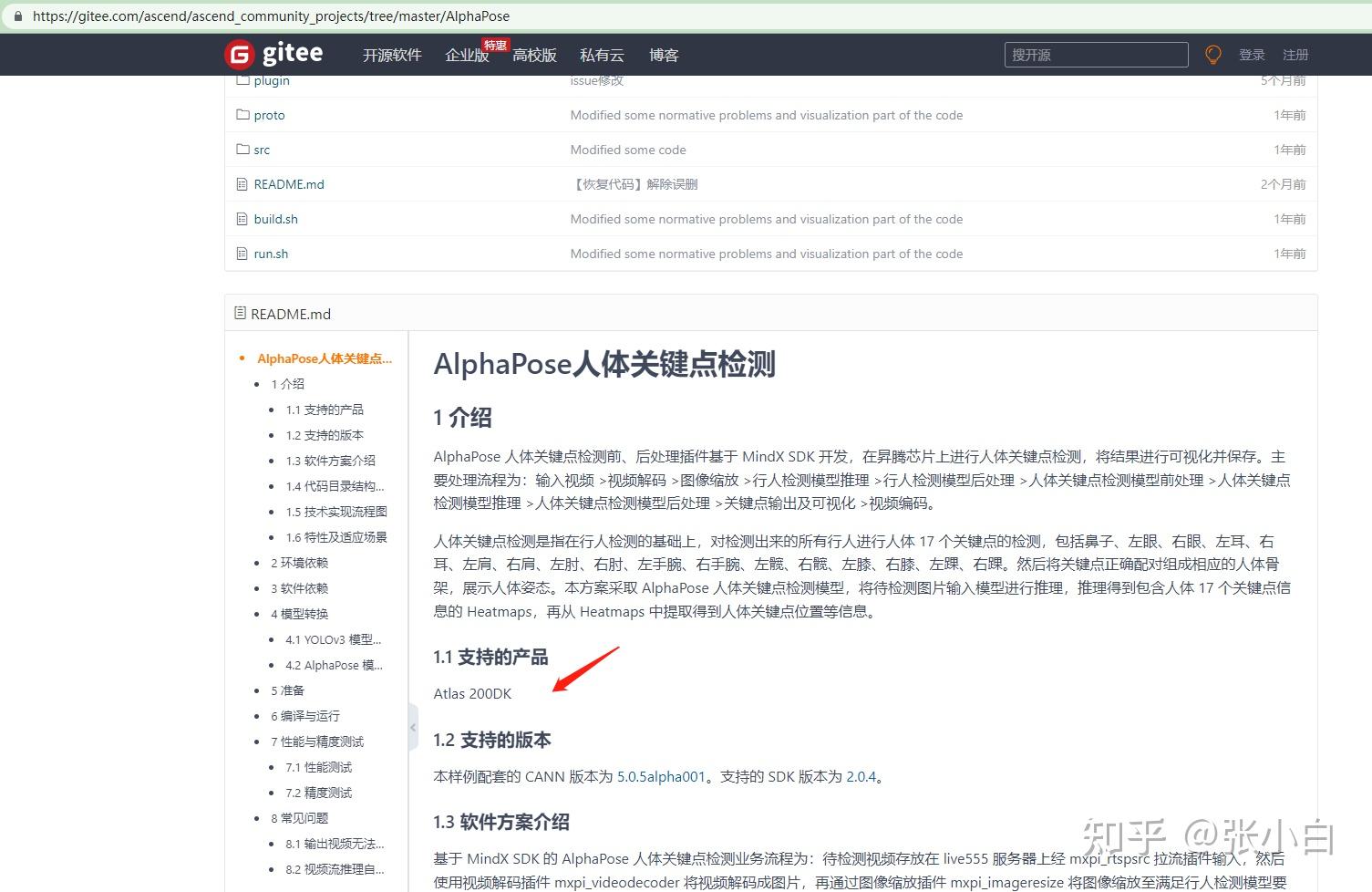The width and height of the screenshot is (1372, 892).
Task: Open the plugin folder icon
Action: pos(242,79)
